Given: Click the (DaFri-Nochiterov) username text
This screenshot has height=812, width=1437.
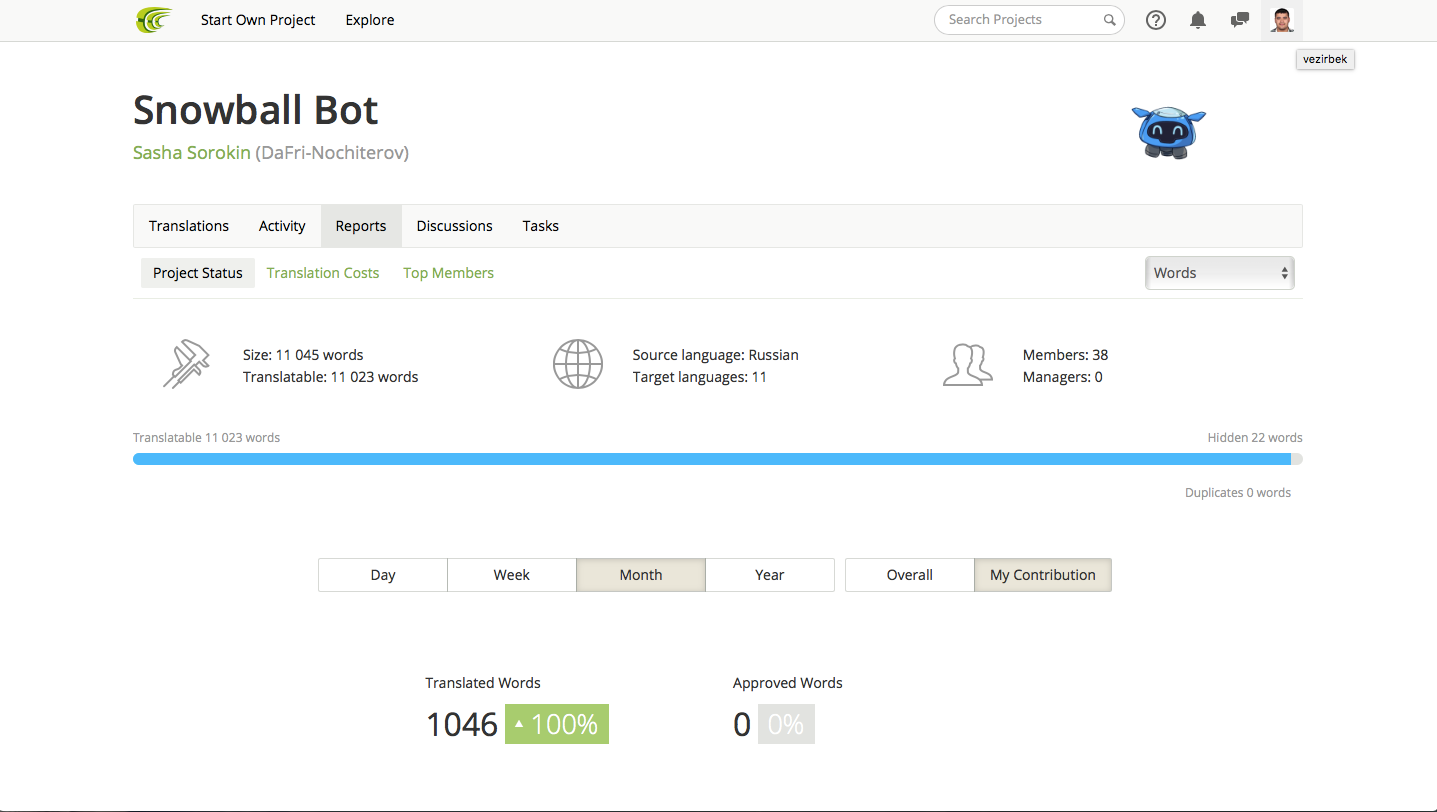Looking at the screenshot, I should tap(332, 153).
